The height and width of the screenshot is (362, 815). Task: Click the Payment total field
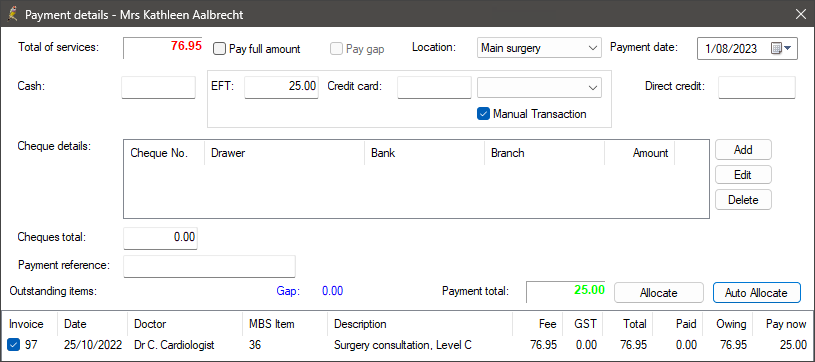click(x=566, y=292)
